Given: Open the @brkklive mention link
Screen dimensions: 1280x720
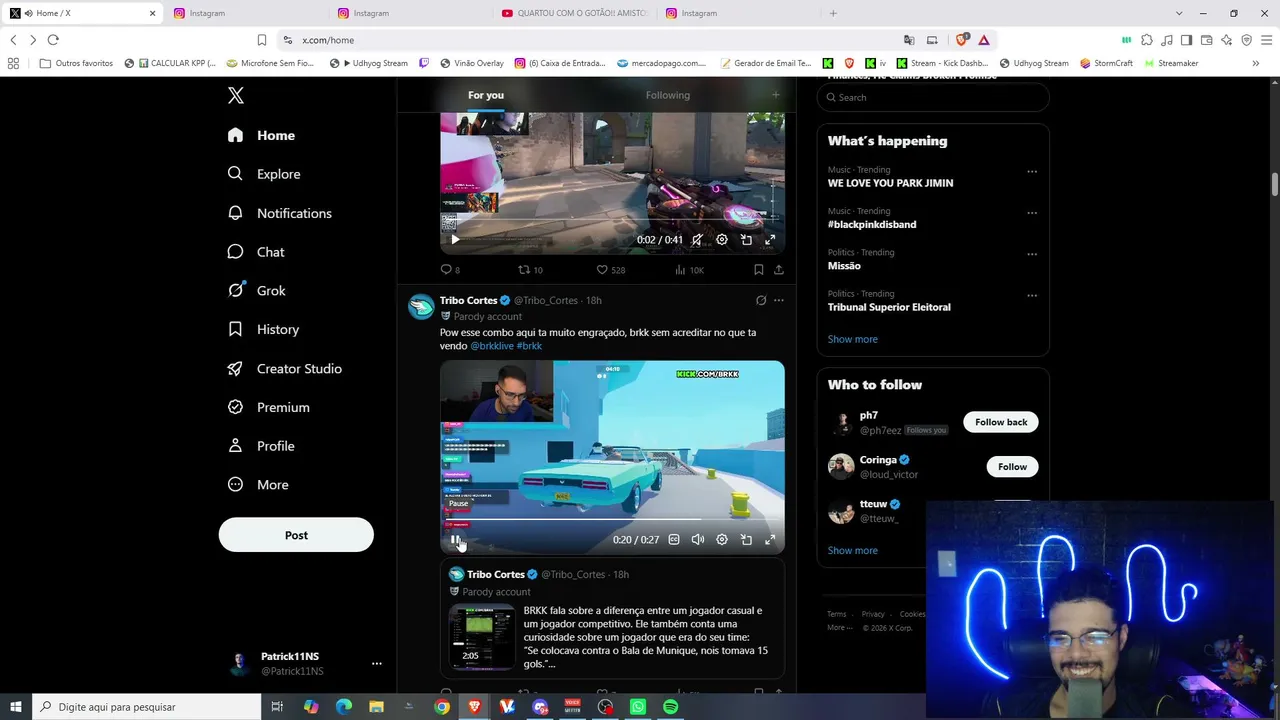Looking at the screenshot, I should coord(492,346).
